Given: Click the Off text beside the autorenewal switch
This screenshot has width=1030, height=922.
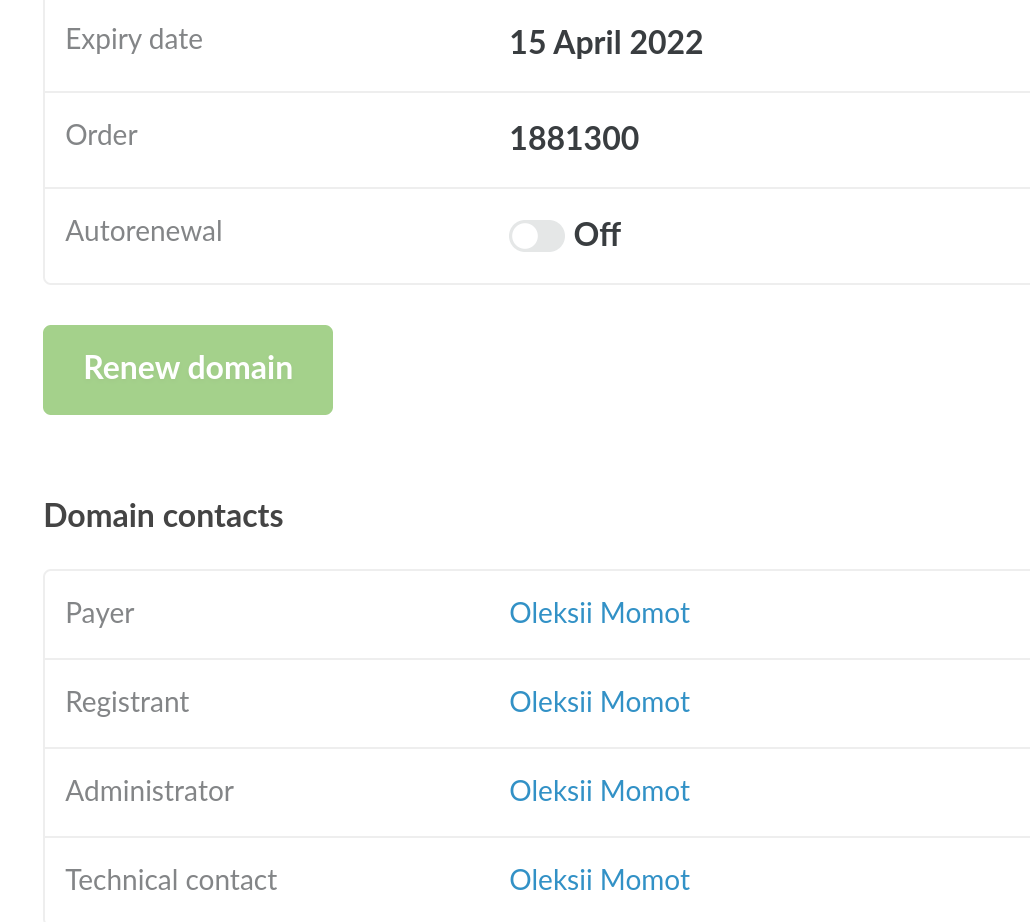Looking at the screenshot, I should pyautogui.click(x=597, y=236).
